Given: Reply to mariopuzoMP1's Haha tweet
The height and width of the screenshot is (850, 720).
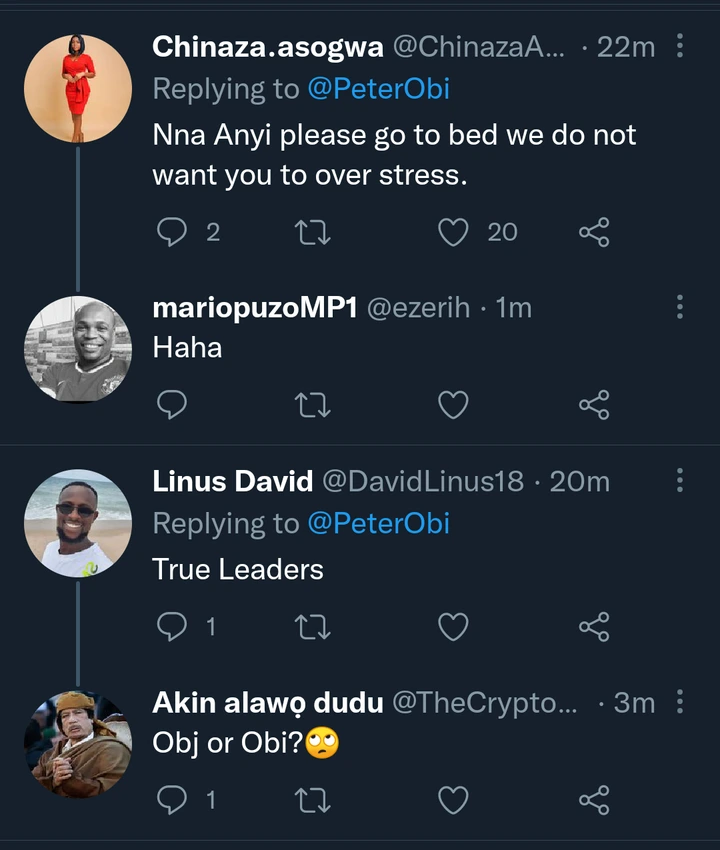Looking at the screenshot, I should (173, 404).
